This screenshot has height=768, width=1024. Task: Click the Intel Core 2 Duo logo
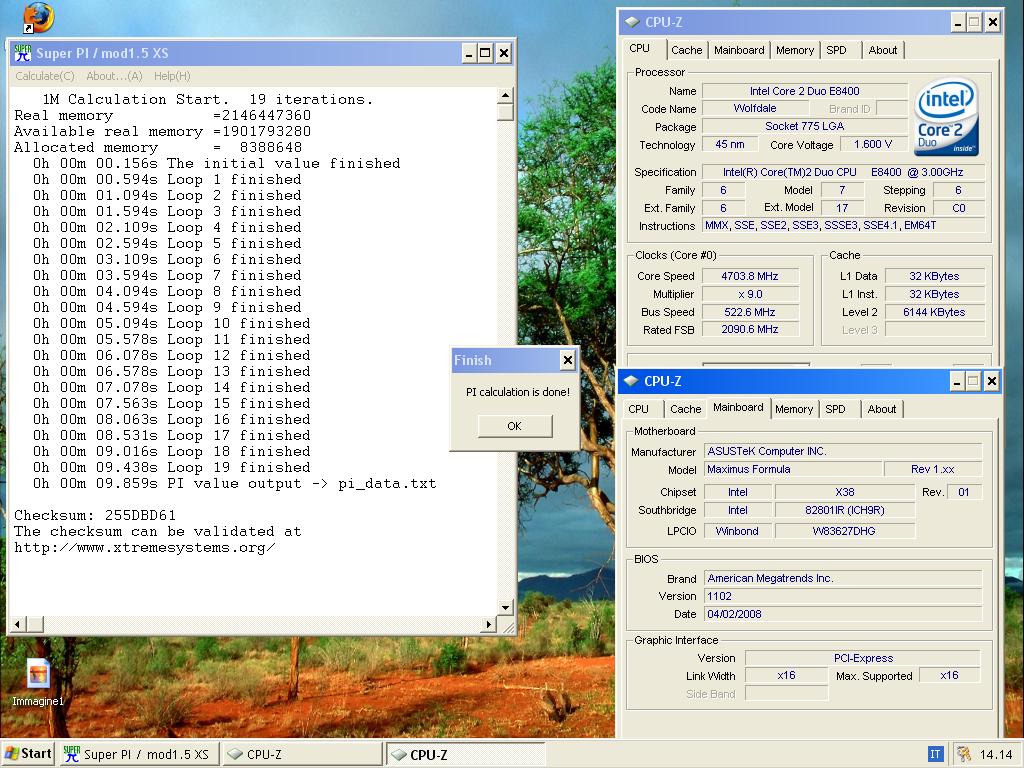946,118
